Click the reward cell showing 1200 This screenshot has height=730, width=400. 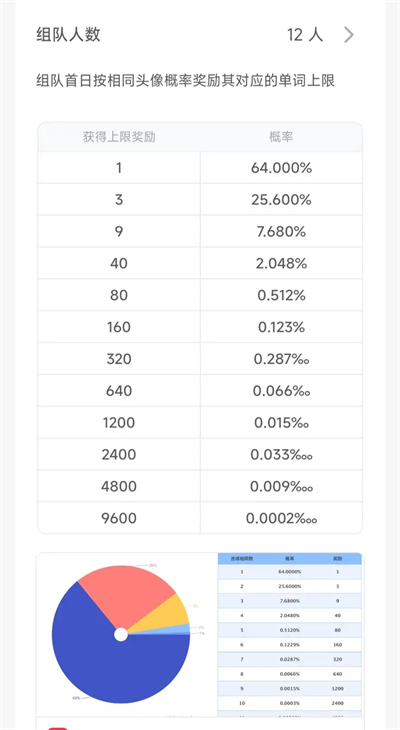point(119,423)
